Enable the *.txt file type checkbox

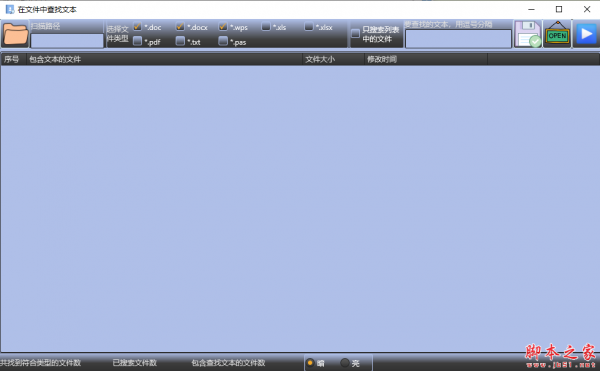(180, 41)
